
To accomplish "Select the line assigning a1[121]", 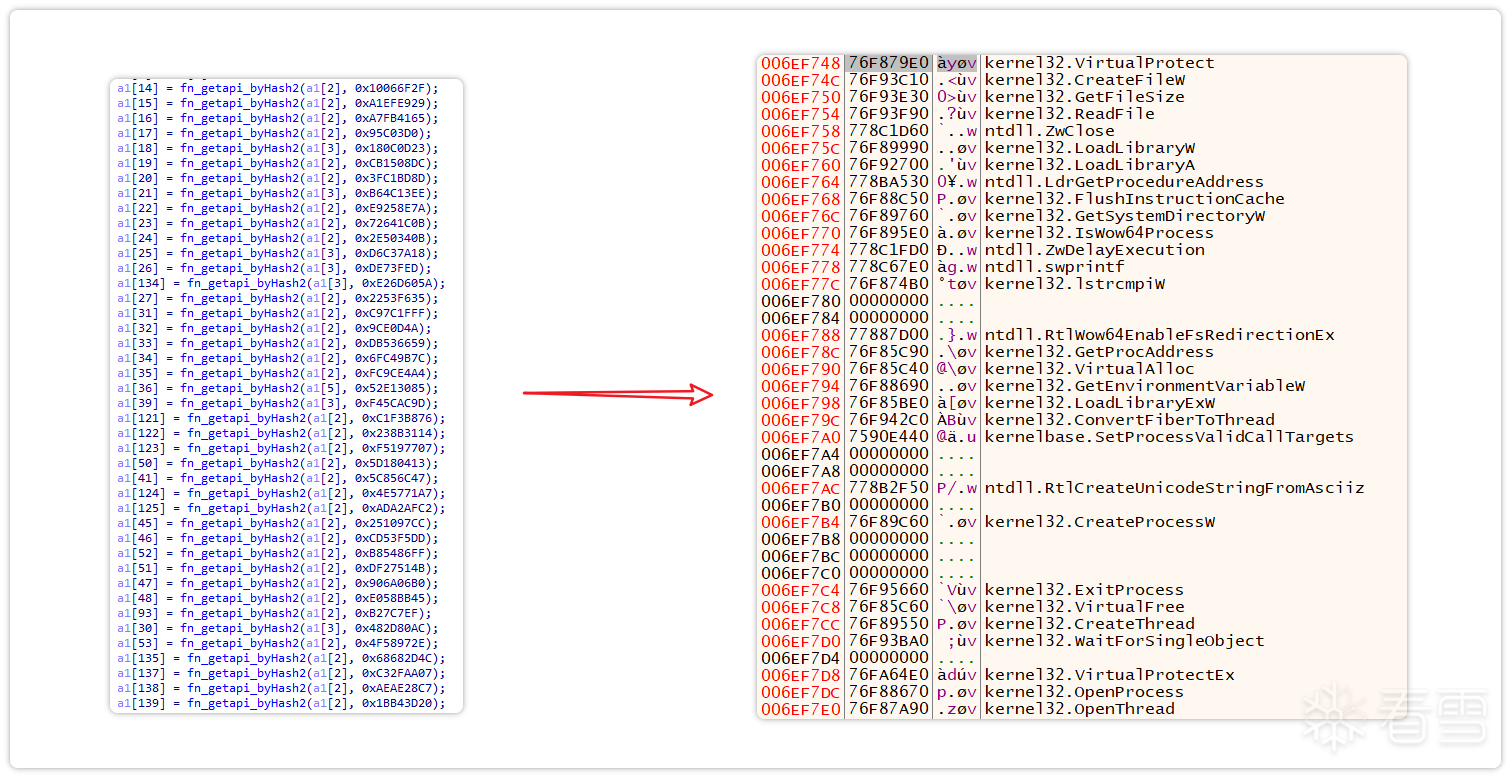I will [281, 418].
